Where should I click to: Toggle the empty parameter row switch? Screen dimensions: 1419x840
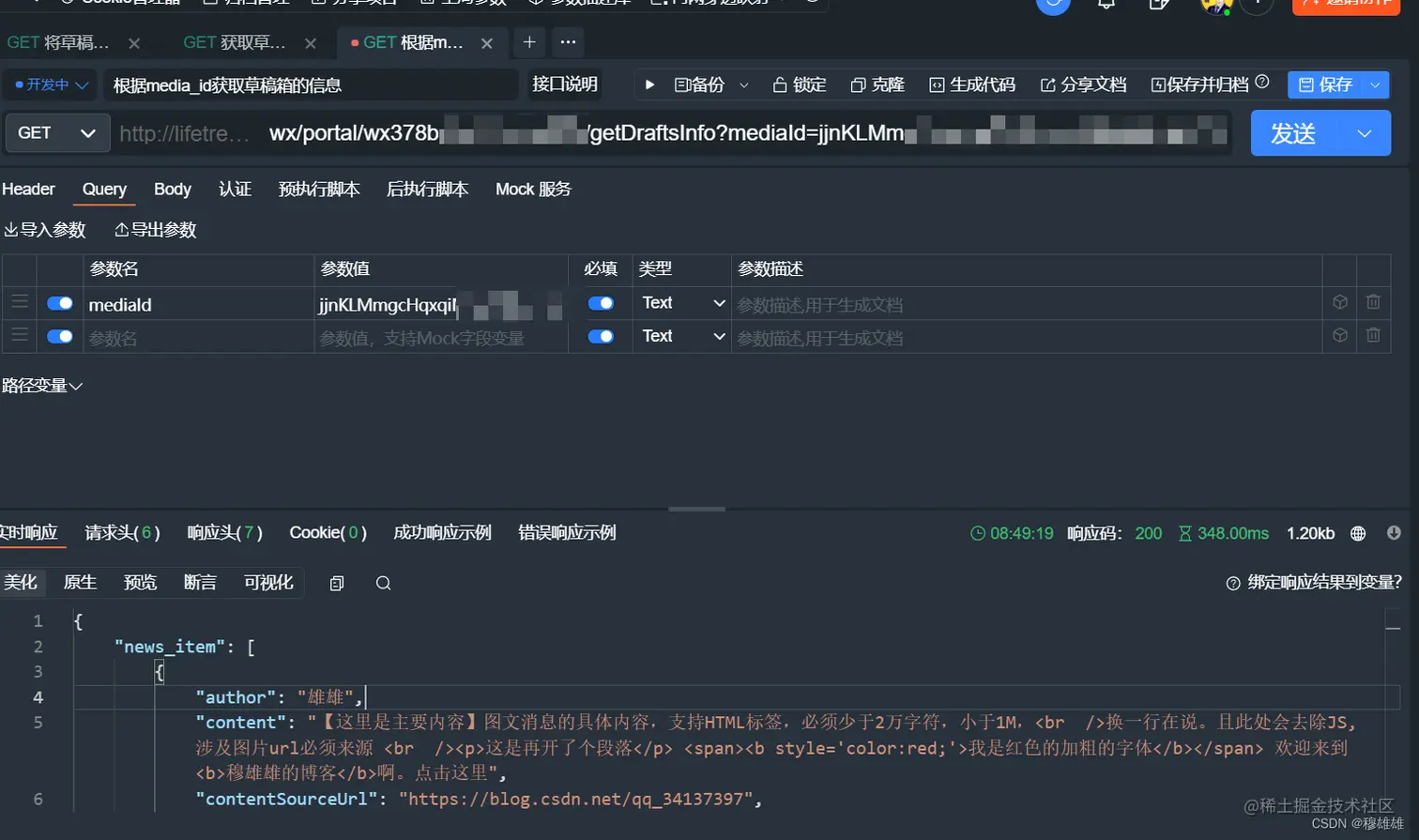59,335
